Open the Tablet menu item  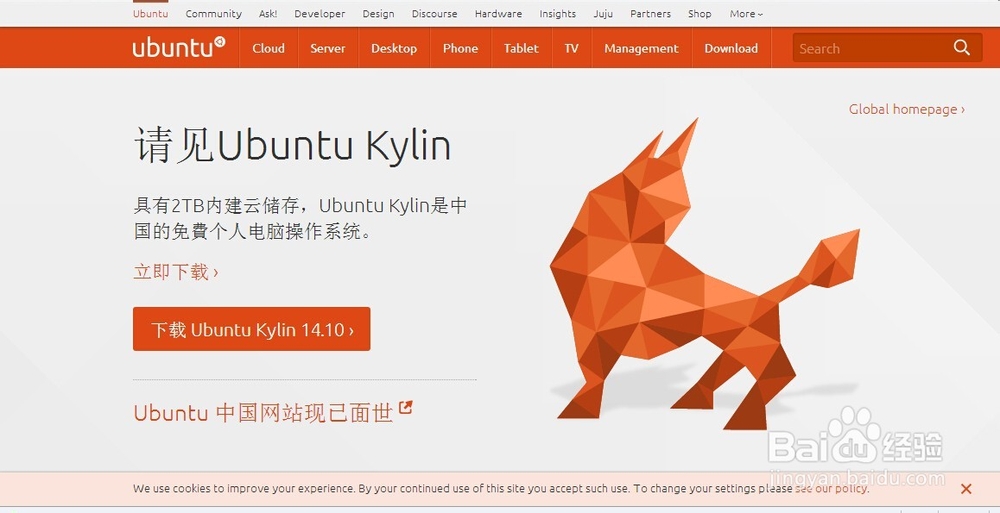point(521,48)
